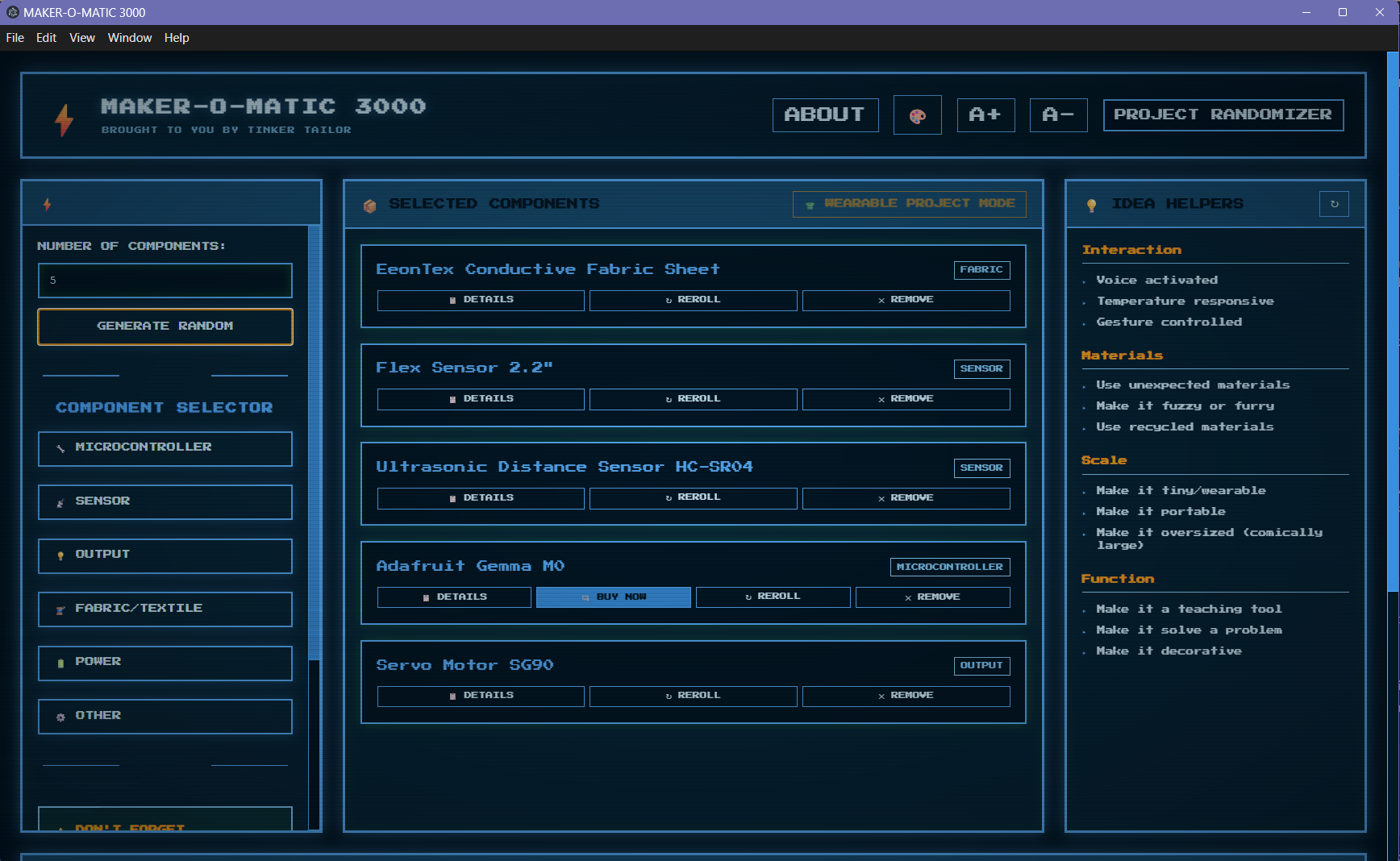Click the lightning bolt logo icon
The height and width of the screenshot is (861, 1400).
pyautogui.click(x=65, y=120)
